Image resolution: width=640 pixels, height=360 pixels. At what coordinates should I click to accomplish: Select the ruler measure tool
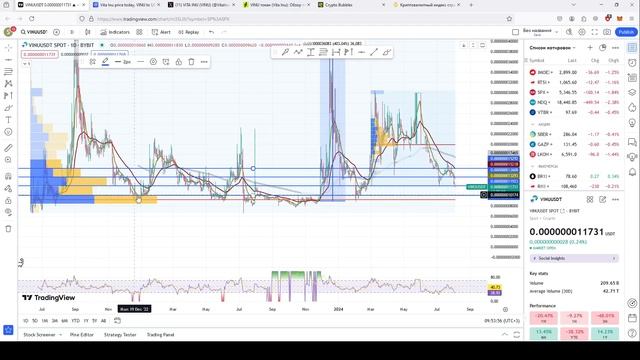coord(8,148)
